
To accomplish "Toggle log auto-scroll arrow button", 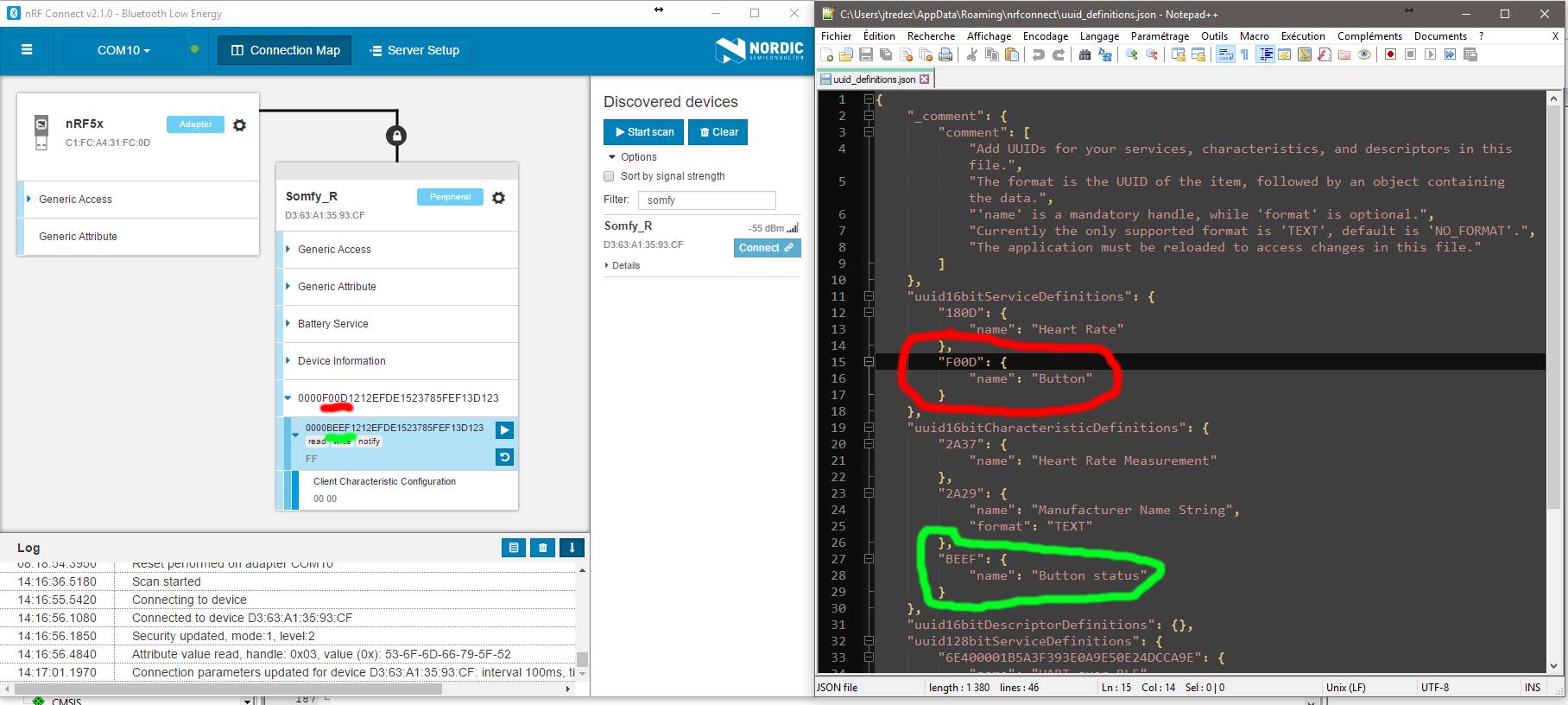I will 572,547.
